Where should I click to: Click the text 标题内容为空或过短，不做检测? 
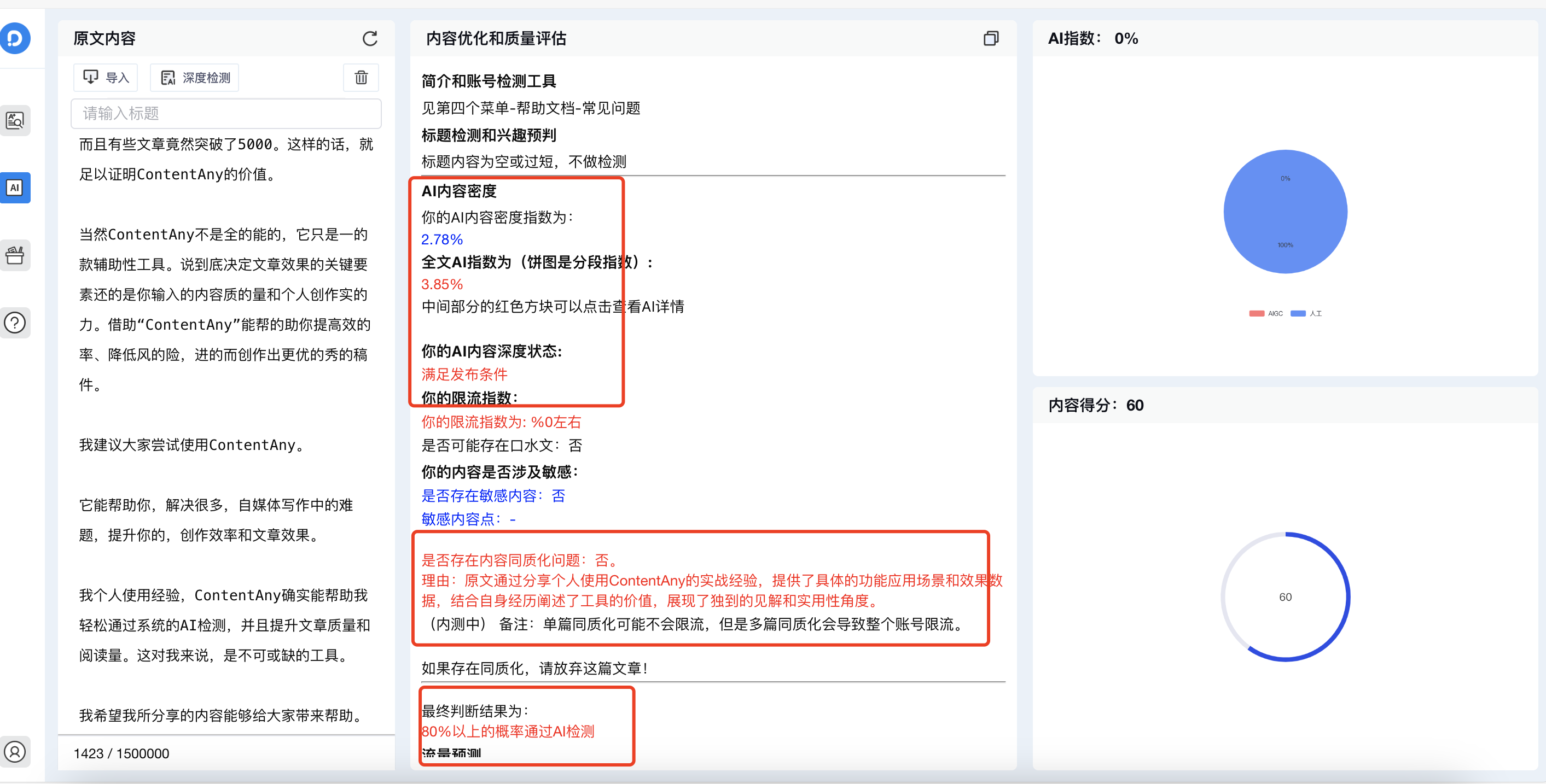click(x=524, y=161)
